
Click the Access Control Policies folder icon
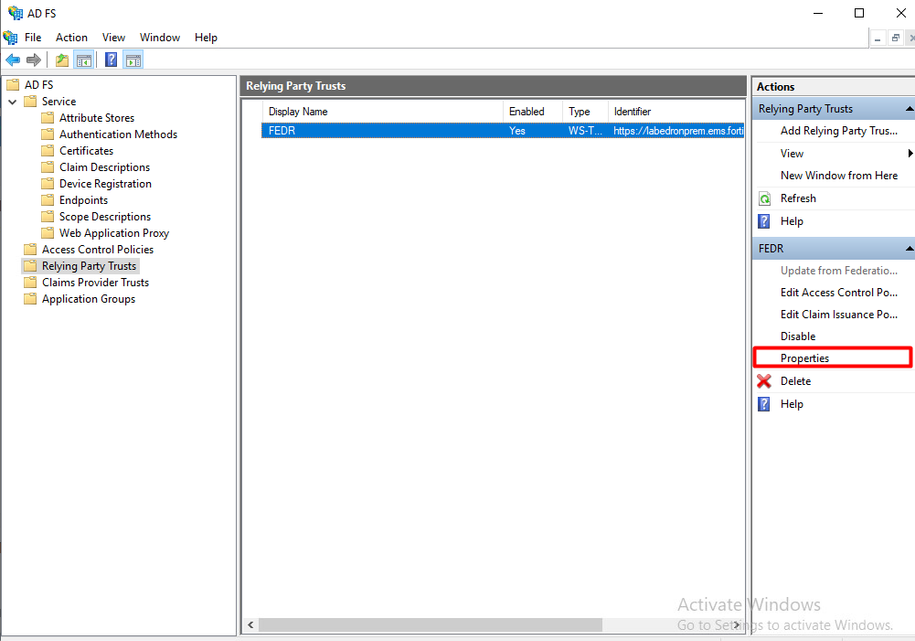point(30,249)
